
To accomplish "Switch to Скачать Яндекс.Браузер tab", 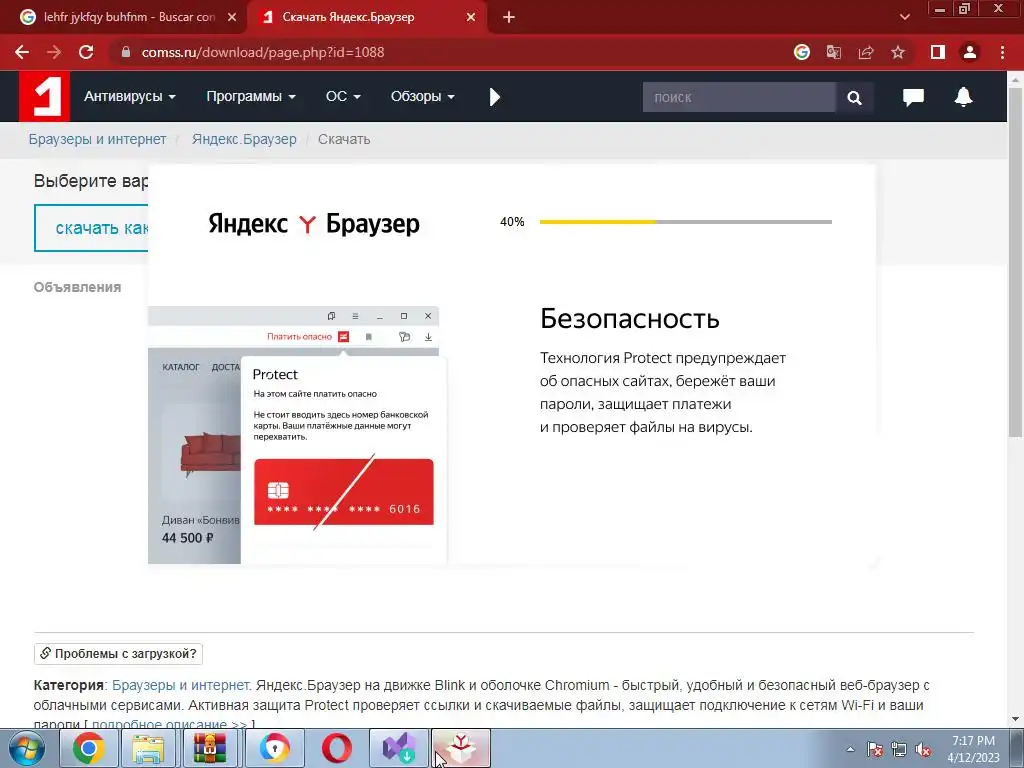I will (367, 18).
